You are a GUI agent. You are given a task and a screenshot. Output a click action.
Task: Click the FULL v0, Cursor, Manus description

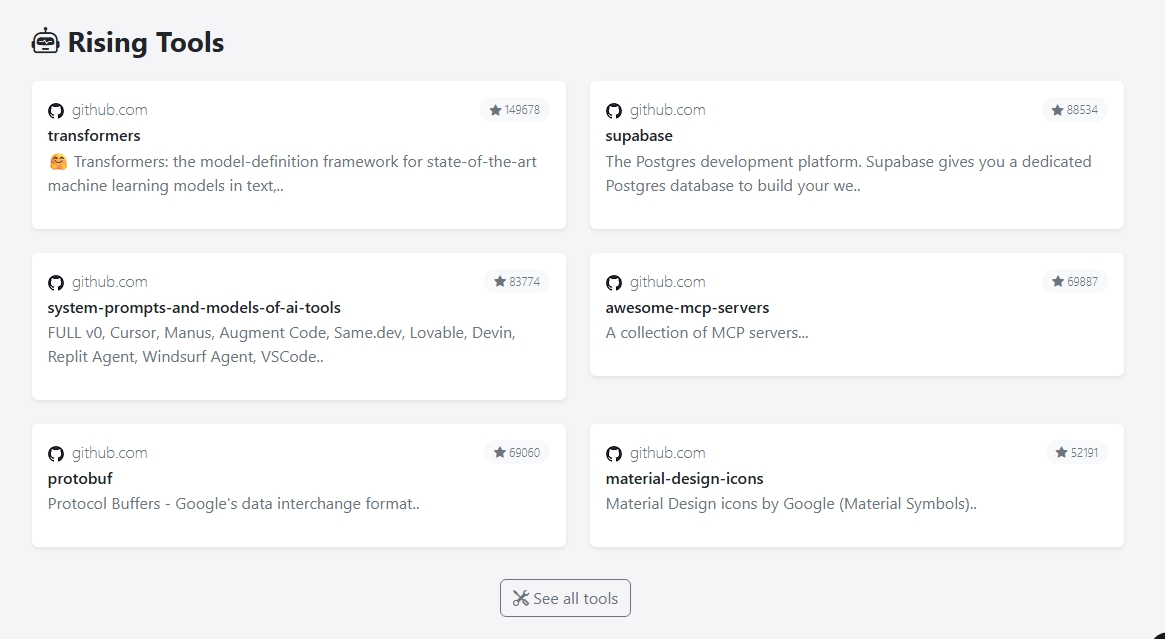click(x=282, y=345)
